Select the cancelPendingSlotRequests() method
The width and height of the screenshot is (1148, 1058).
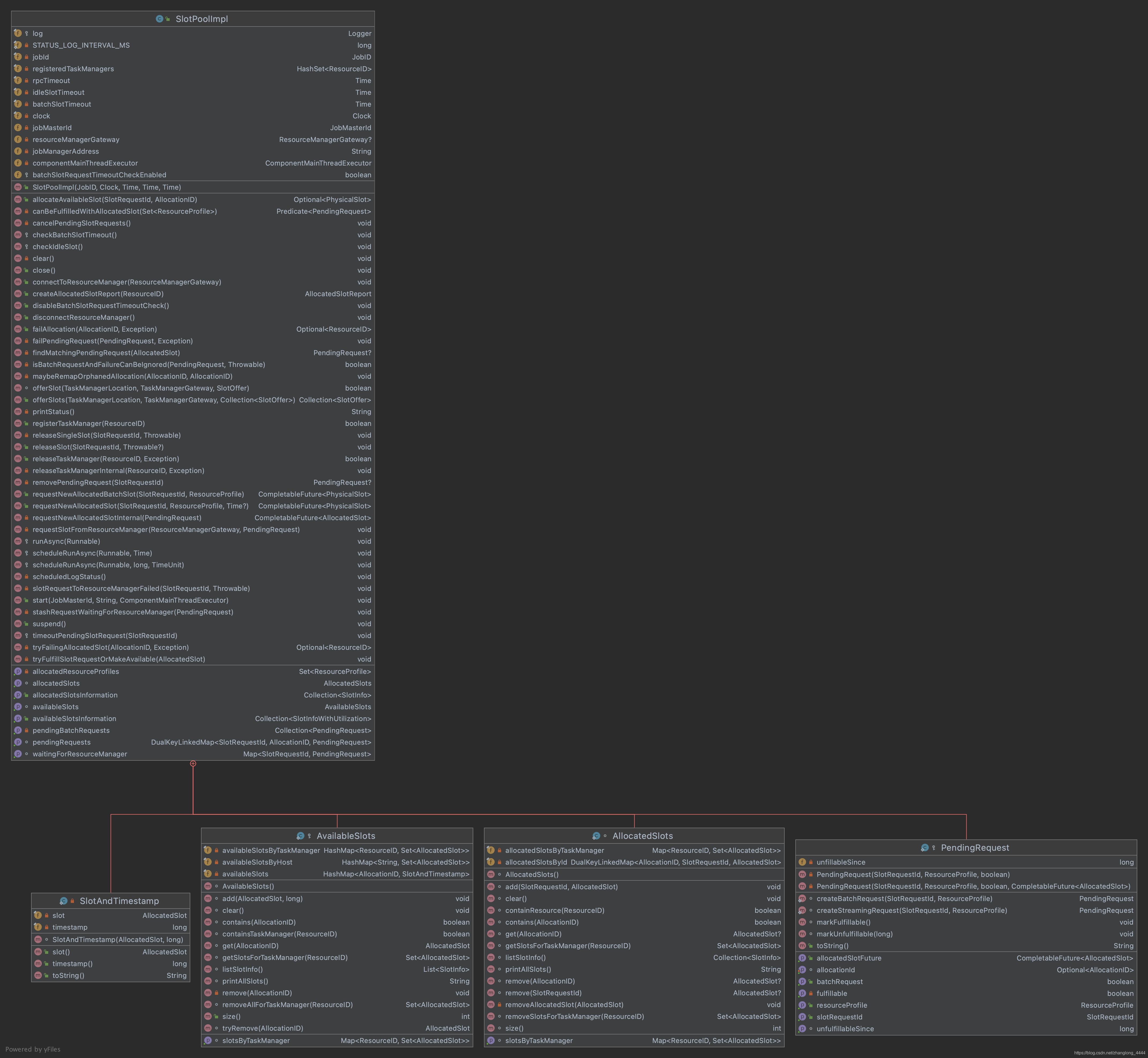(x=193, y=223)
